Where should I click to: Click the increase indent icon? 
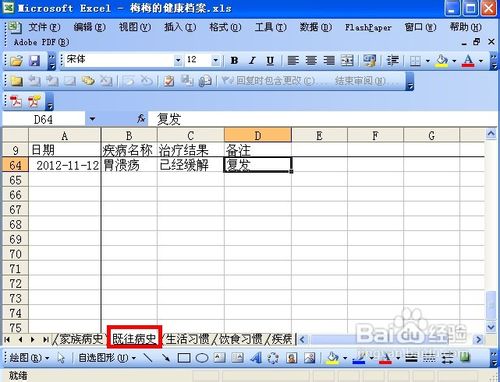[x=393, y=61]
